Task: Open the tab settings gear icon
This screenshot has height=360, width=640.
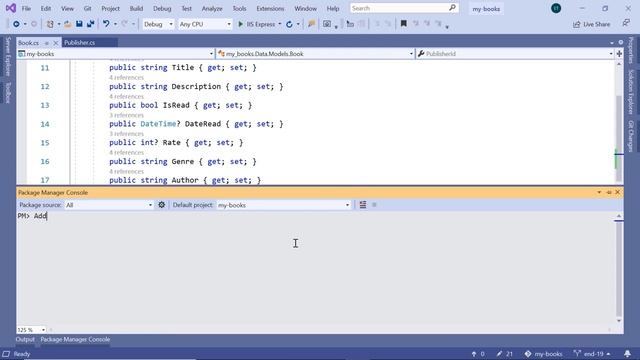Action: pyautogui.click(x=621, y=42)
